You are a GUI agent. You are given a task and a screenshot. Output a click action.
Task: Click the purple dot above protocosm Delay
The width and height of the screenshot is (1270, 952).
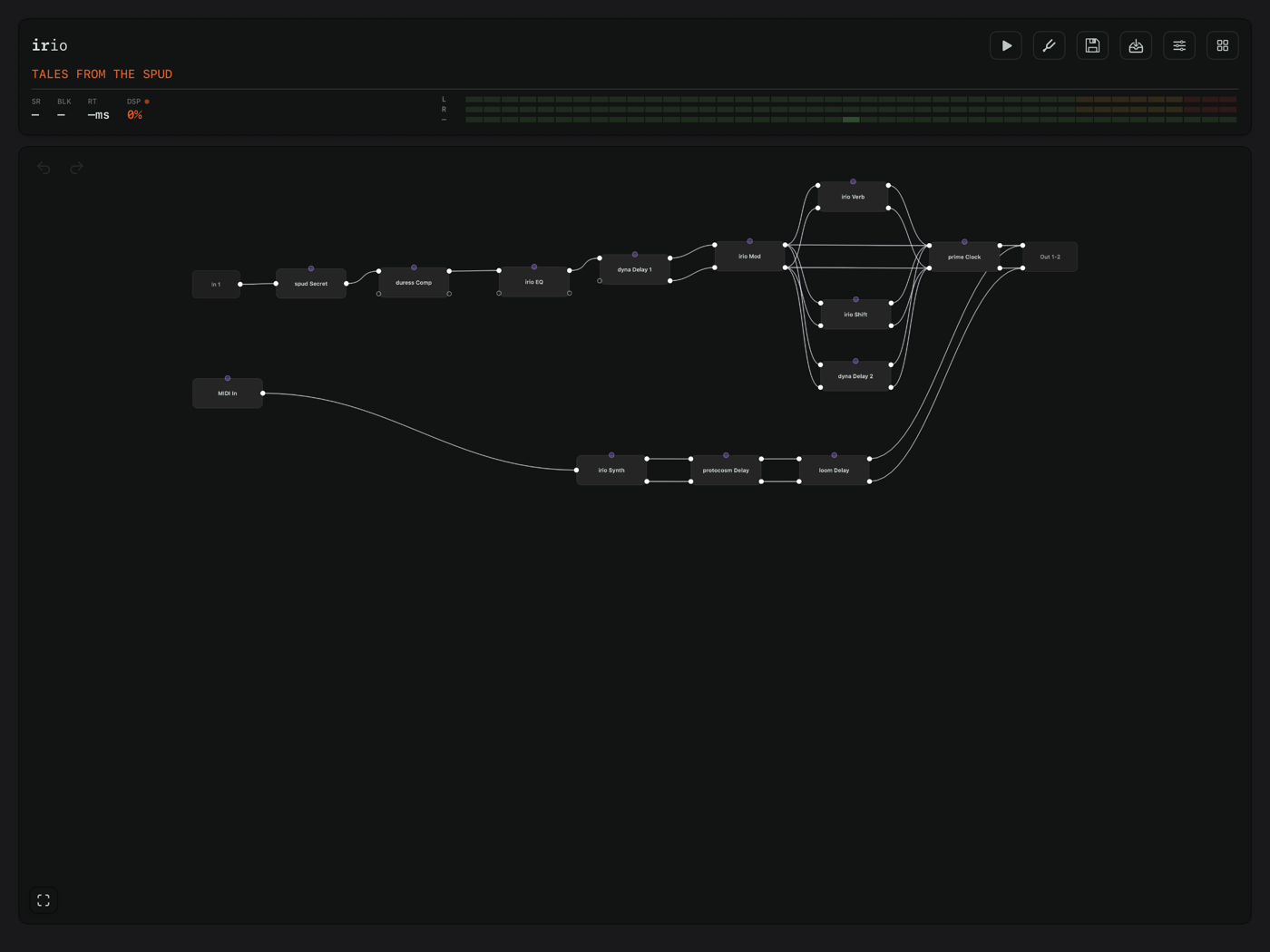pos(726,455)
